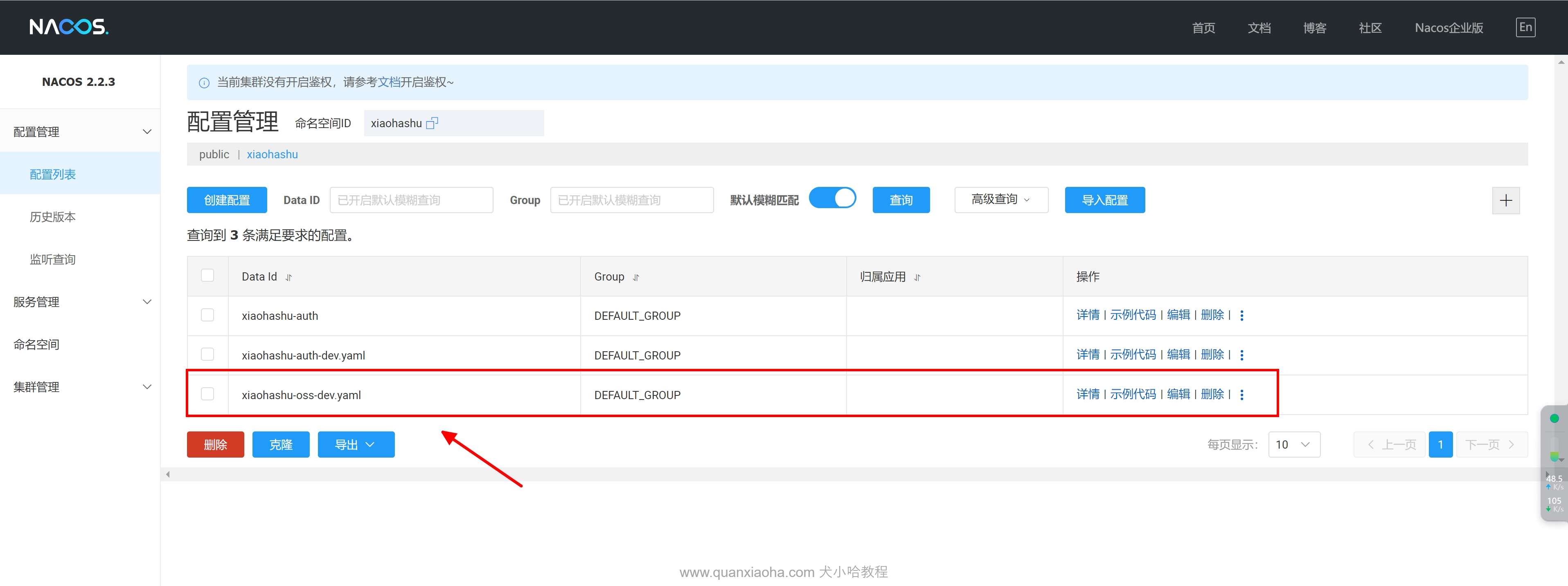Tick checkbox for xiaohashu-auth-dev.yaml
Image resolution: width=1568 pixels, height=586 pixels.
207,354
